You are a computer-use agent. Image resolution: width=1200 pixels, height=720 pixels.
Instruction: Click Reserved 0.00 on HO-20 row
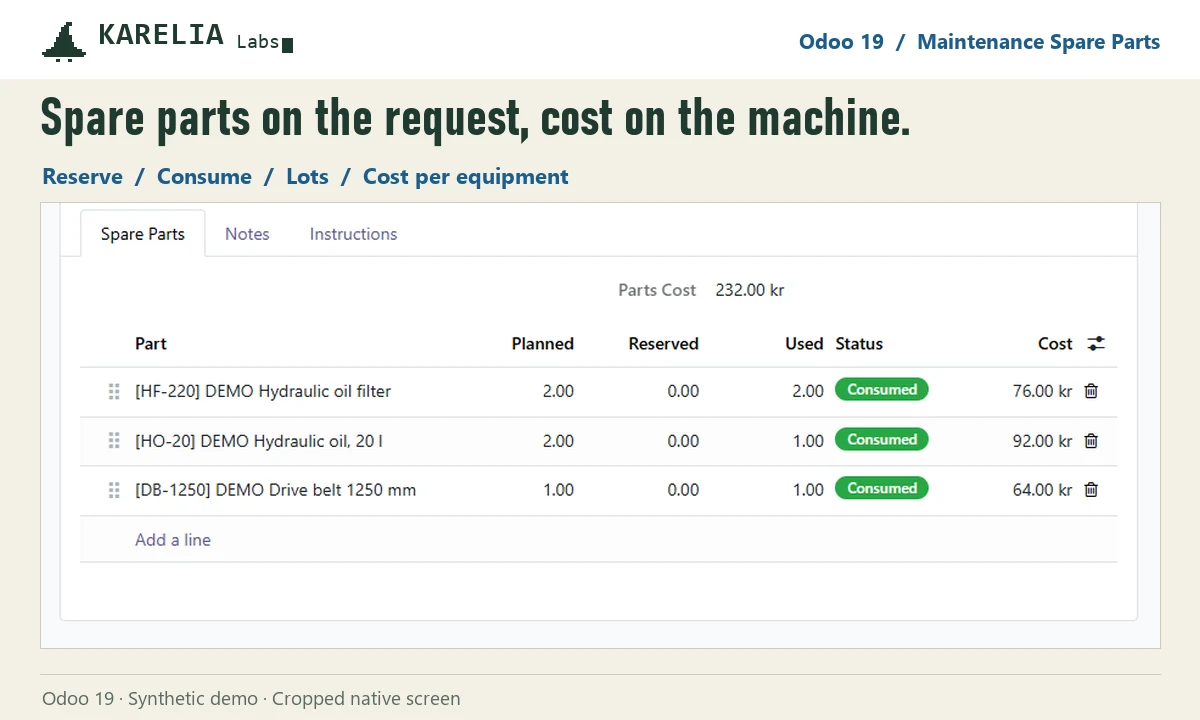pyautogui.click(x=683, y=441)
